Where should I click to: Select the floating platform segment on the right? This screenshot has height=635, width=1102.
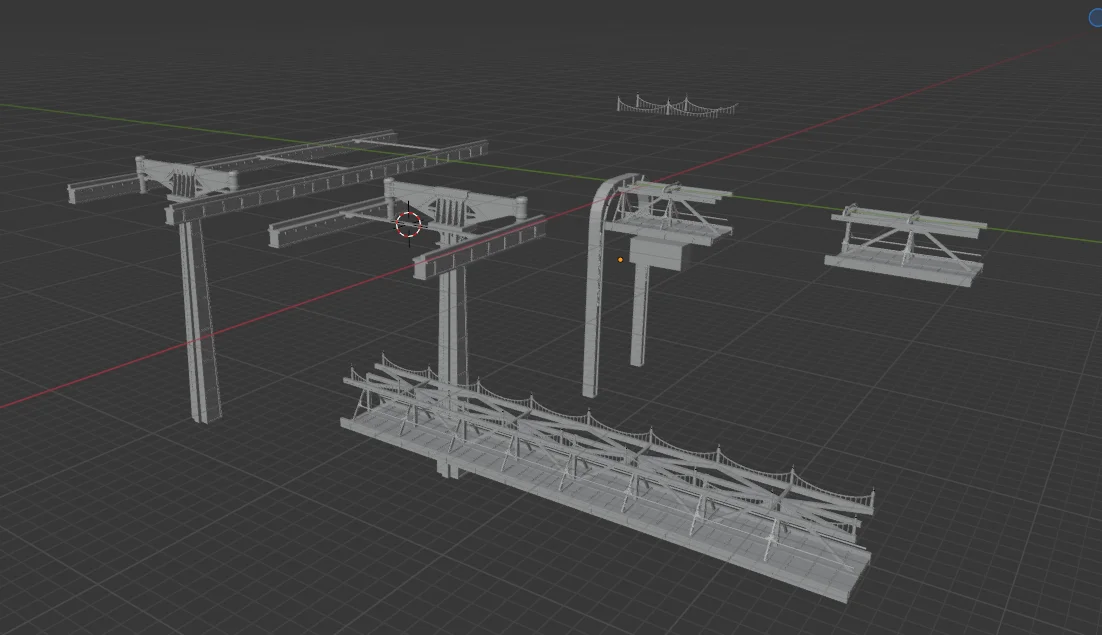point(905,246)
